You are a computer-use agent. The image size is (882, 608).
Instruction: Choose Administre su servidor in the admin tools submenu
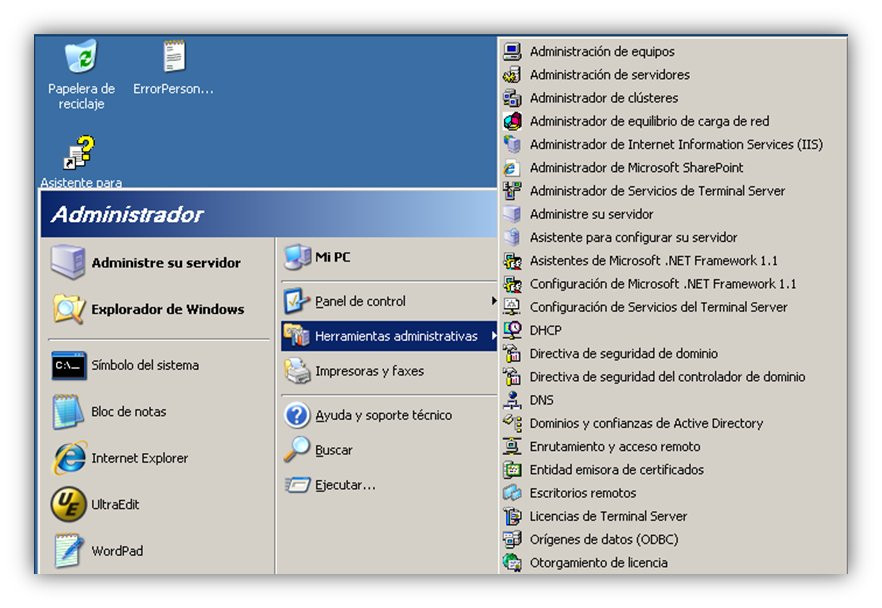[673, 214]
